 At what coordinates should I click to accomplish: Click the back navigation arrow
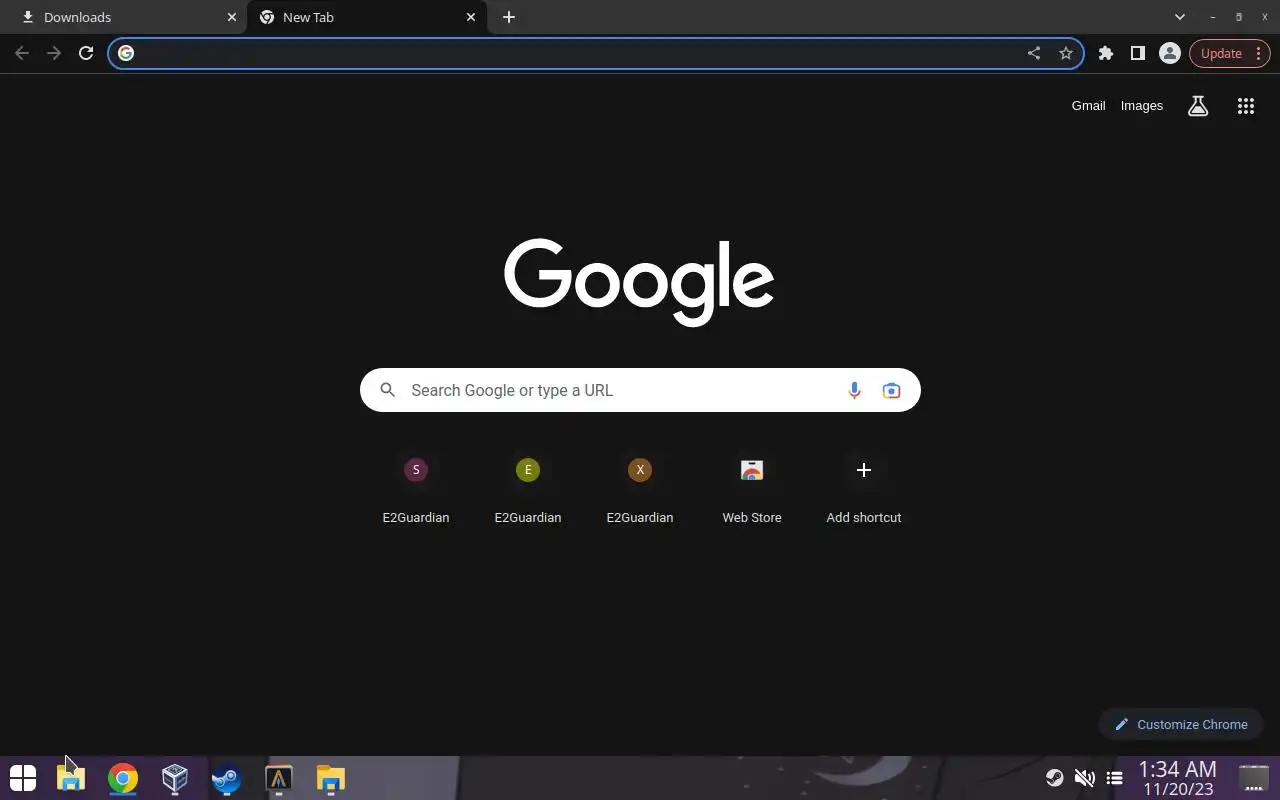[22, 53]
